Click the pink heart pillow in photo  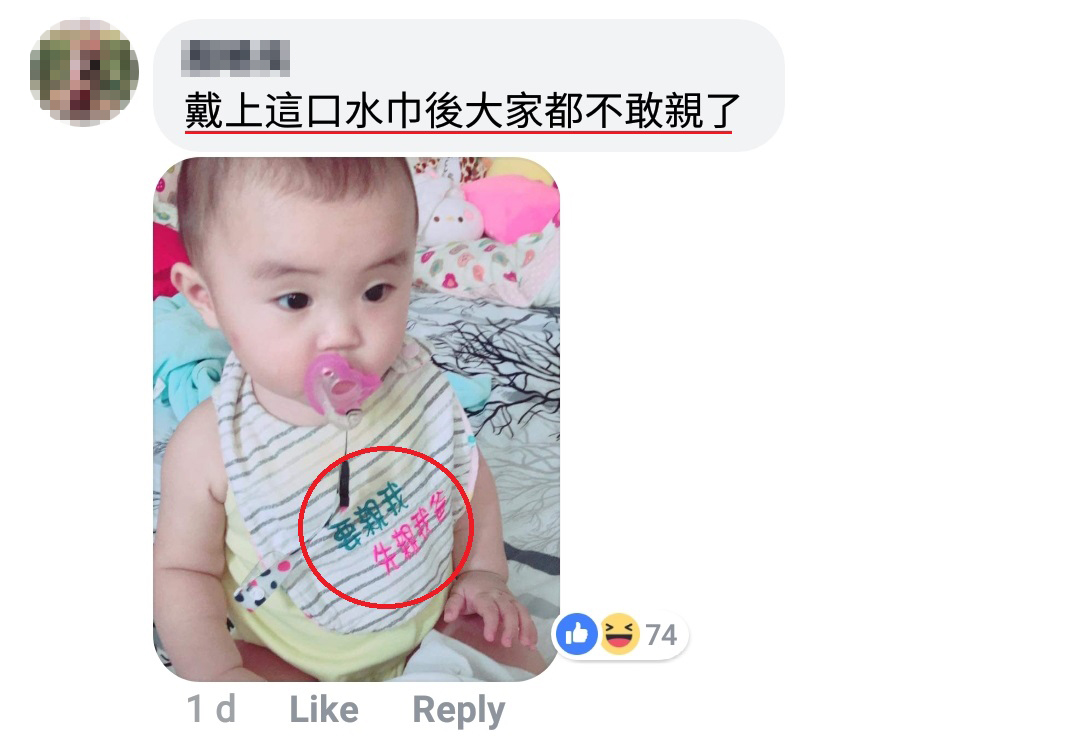[x=511, y=207]
